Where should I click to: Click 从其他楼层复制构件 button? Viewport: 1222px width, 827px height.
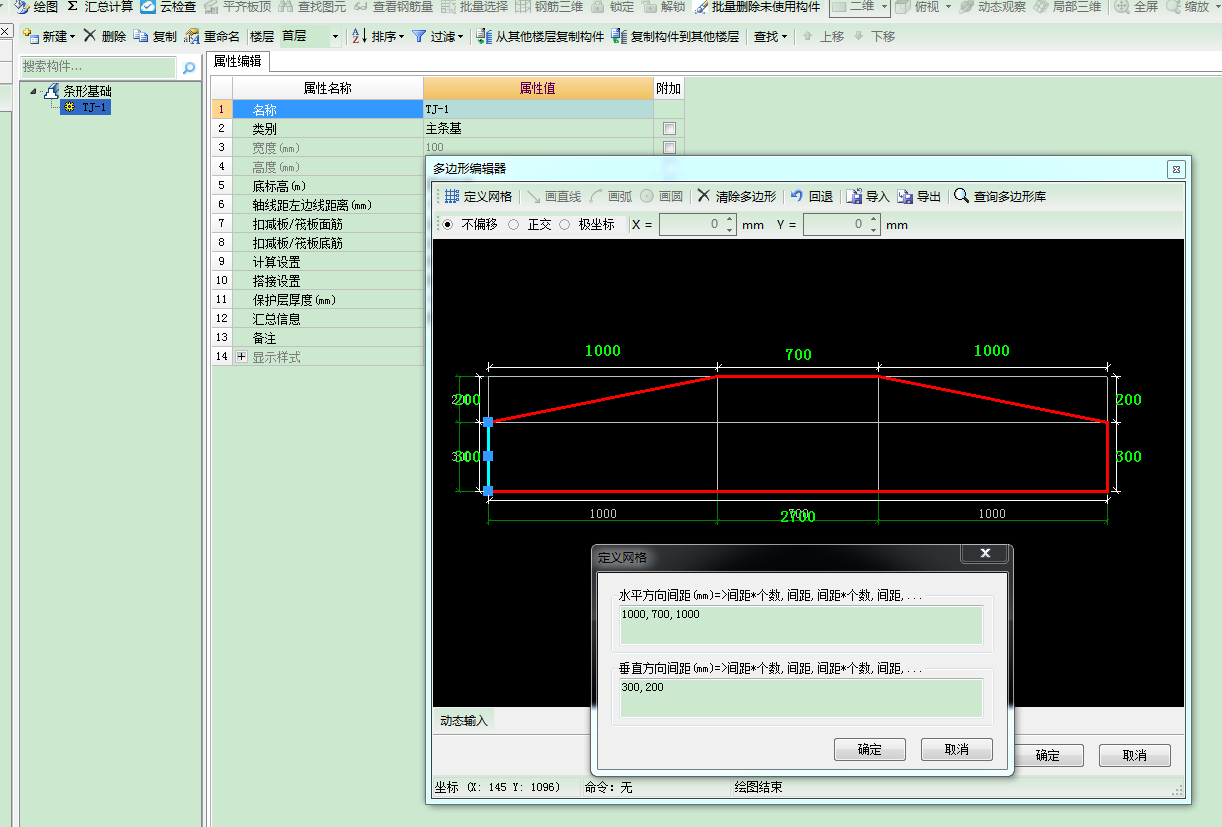pos(540,37)
